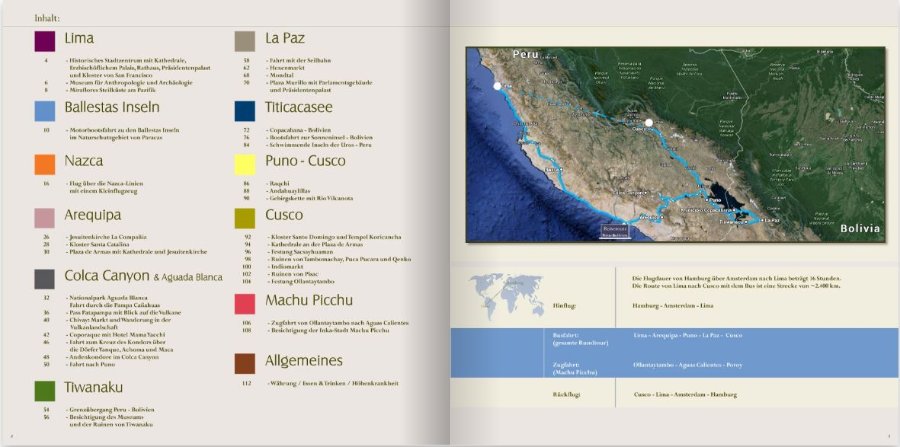
Task: Open the Tiwanaku chapter heading
Action: pos(94,387)
